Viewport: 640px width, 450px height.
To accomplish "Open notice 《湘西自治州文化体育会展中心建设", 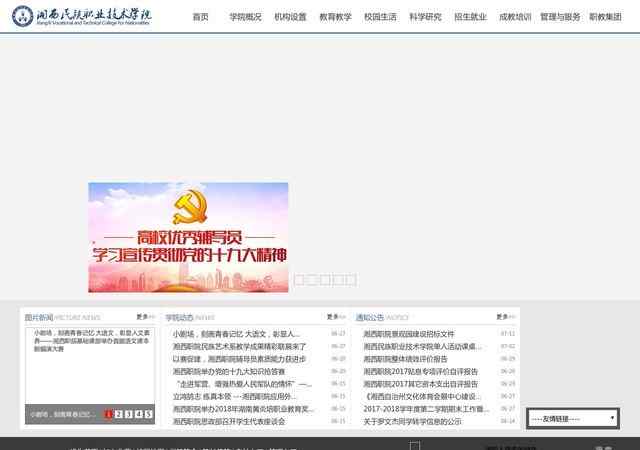I will (422, 397).
